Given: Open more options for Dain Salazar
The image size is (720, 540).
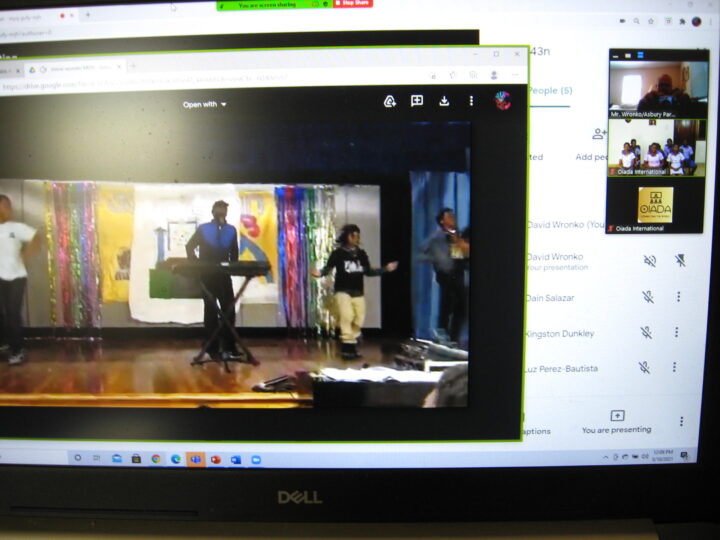Looking at the screenshot, I should [679, 297].
